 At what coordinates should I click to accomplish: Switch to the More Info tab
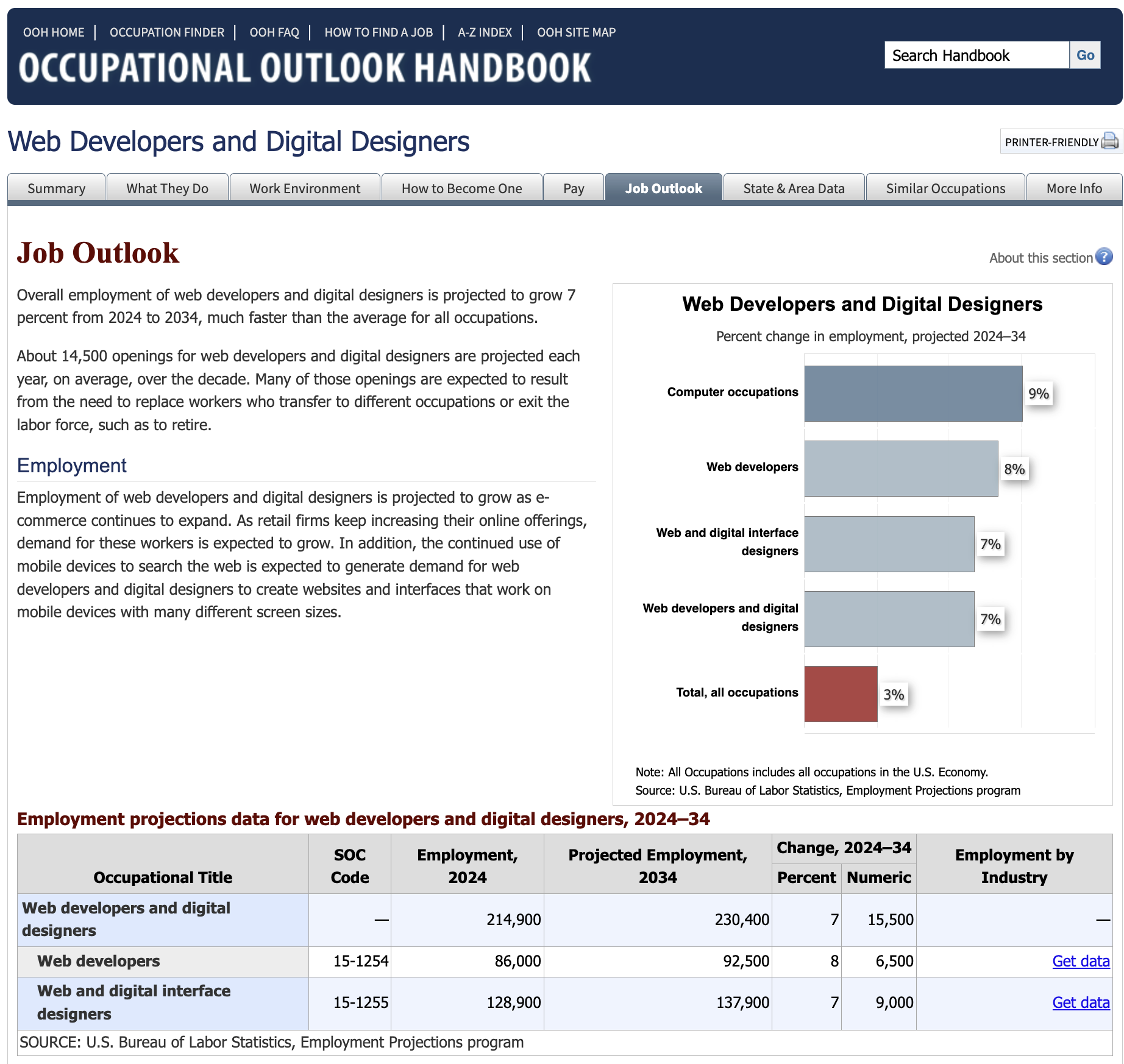point(1074,188)
